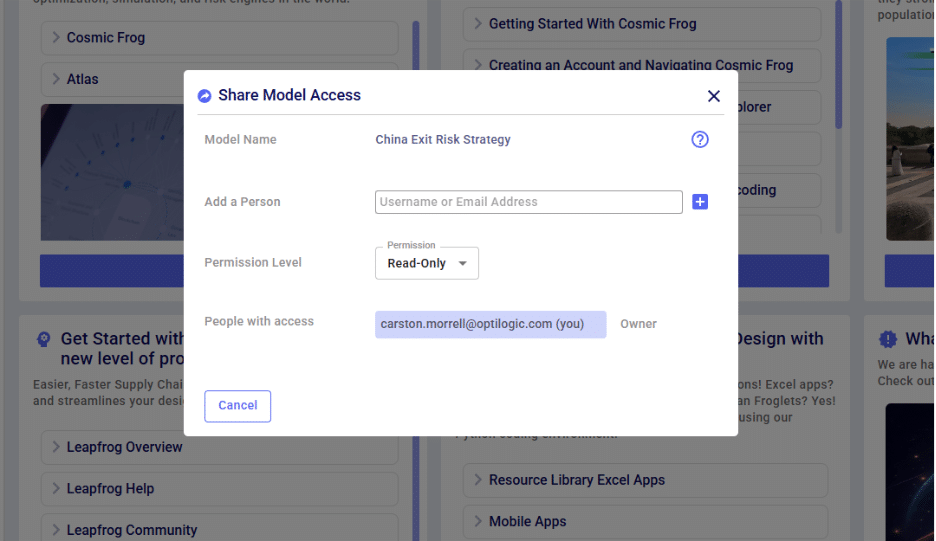Image resolution: width=936 pixels, height=541 pixels.
Task: Click China Exit Risk Strategy model name
Action: pyautogui.click(x=443, y=139)
